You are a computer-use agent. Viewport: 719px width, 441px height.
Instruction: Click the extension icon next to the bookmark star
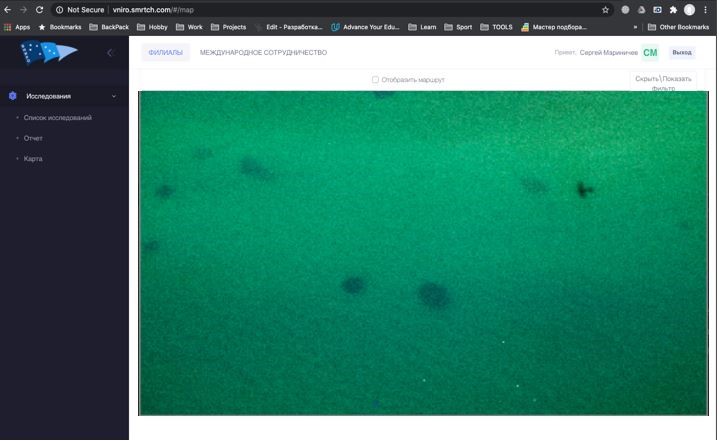point(625,10)
